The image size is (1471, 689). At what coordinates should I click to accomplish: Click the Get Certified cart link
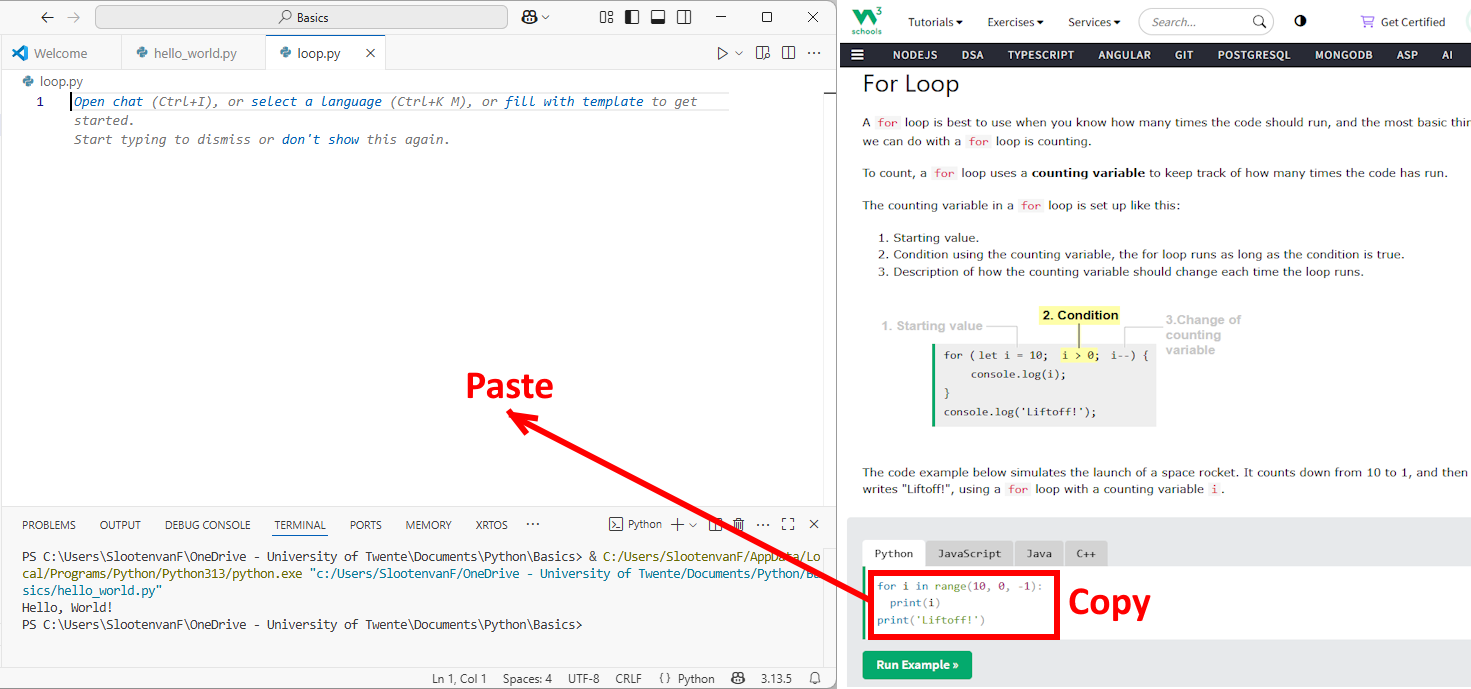click(x=1403, y=22)
